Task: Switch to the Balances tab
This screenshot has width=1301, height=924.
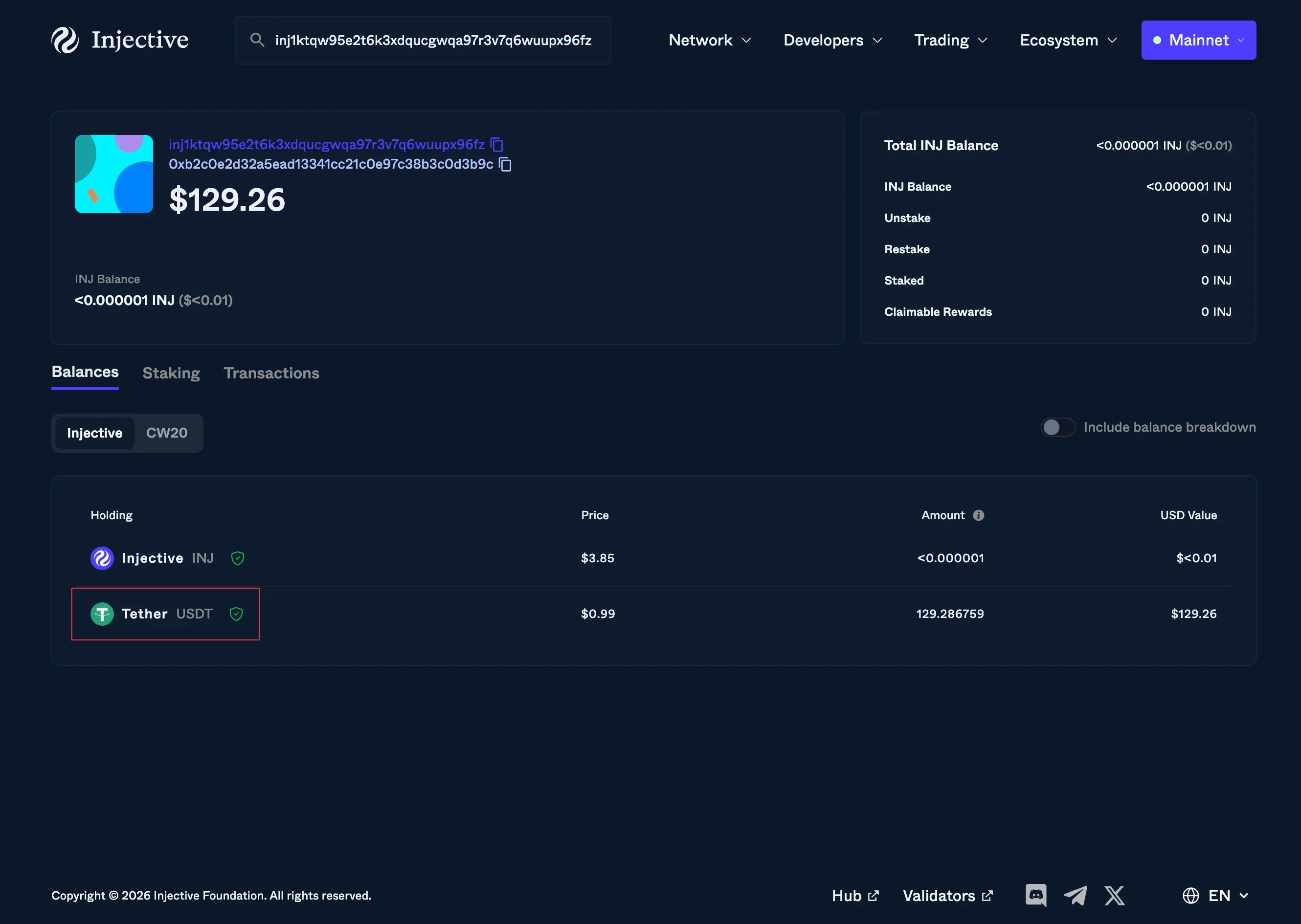Action: click(85, 372)
